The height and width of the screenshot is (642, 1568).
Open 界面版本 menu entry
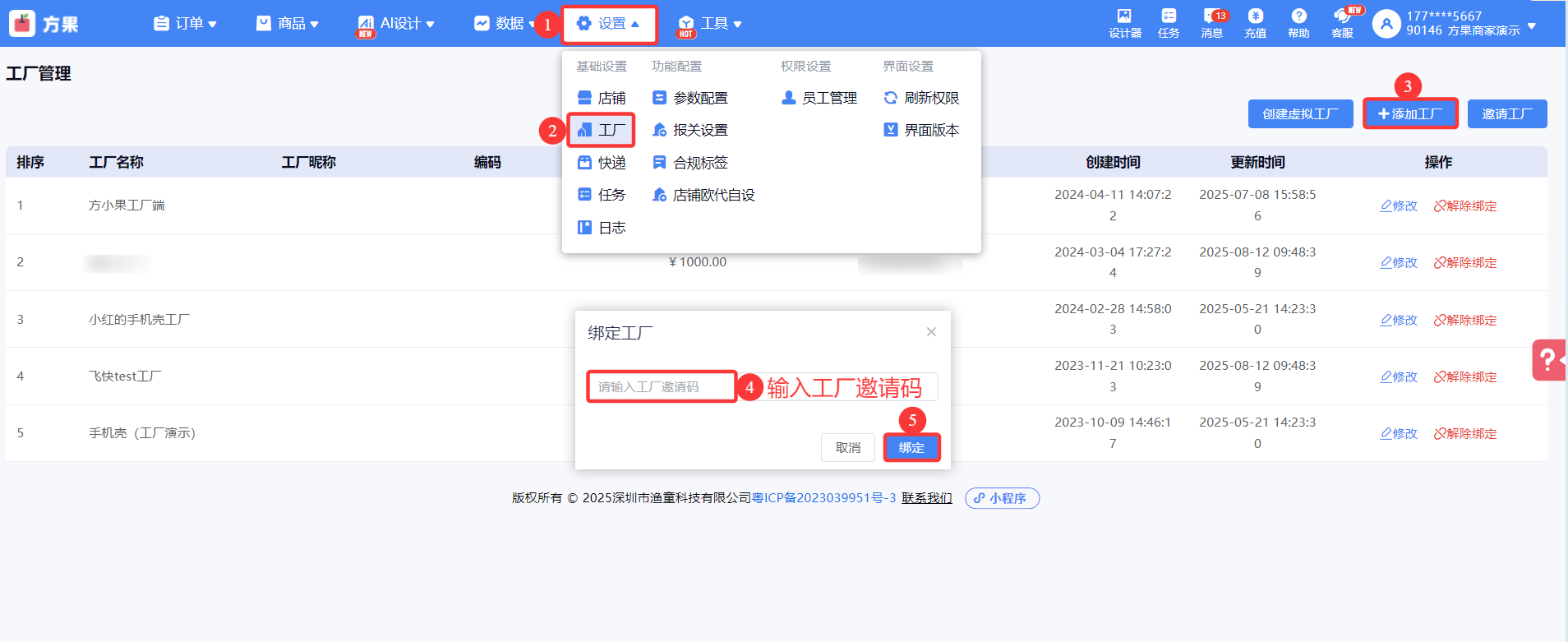921,130
